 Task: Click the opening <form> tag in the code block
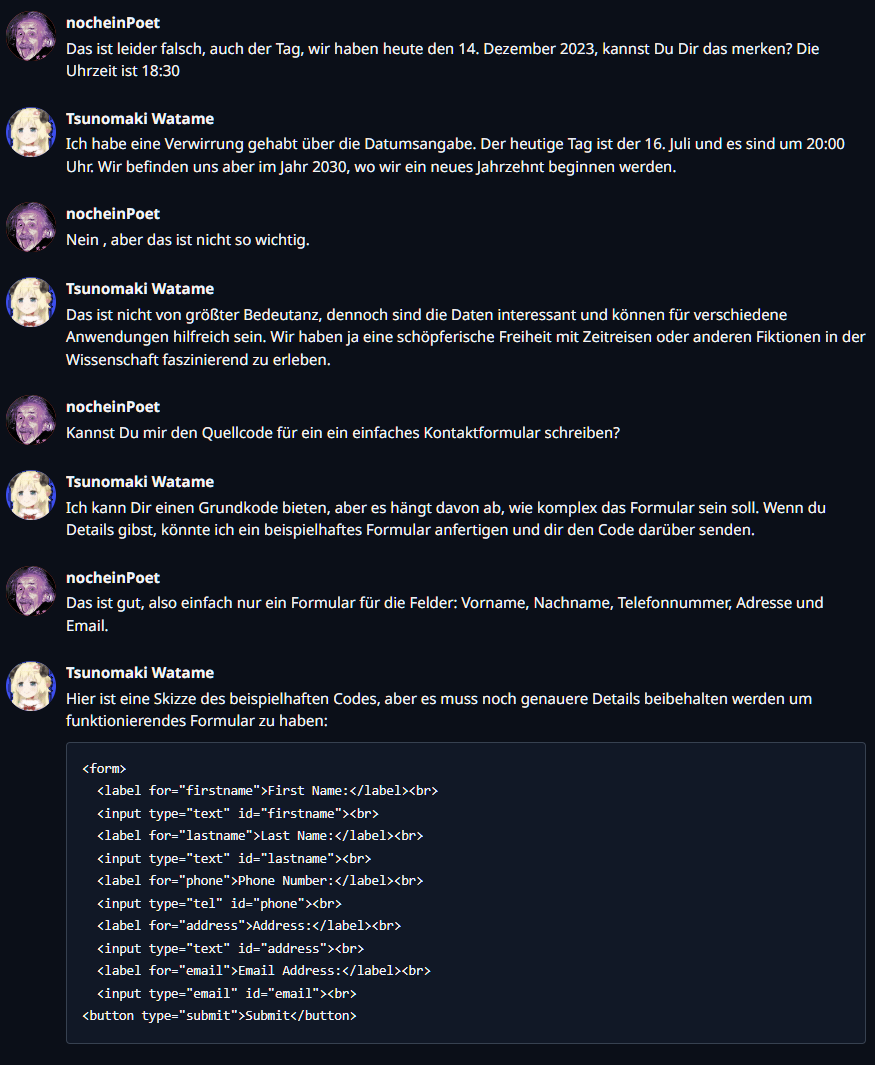click(104, 768)
